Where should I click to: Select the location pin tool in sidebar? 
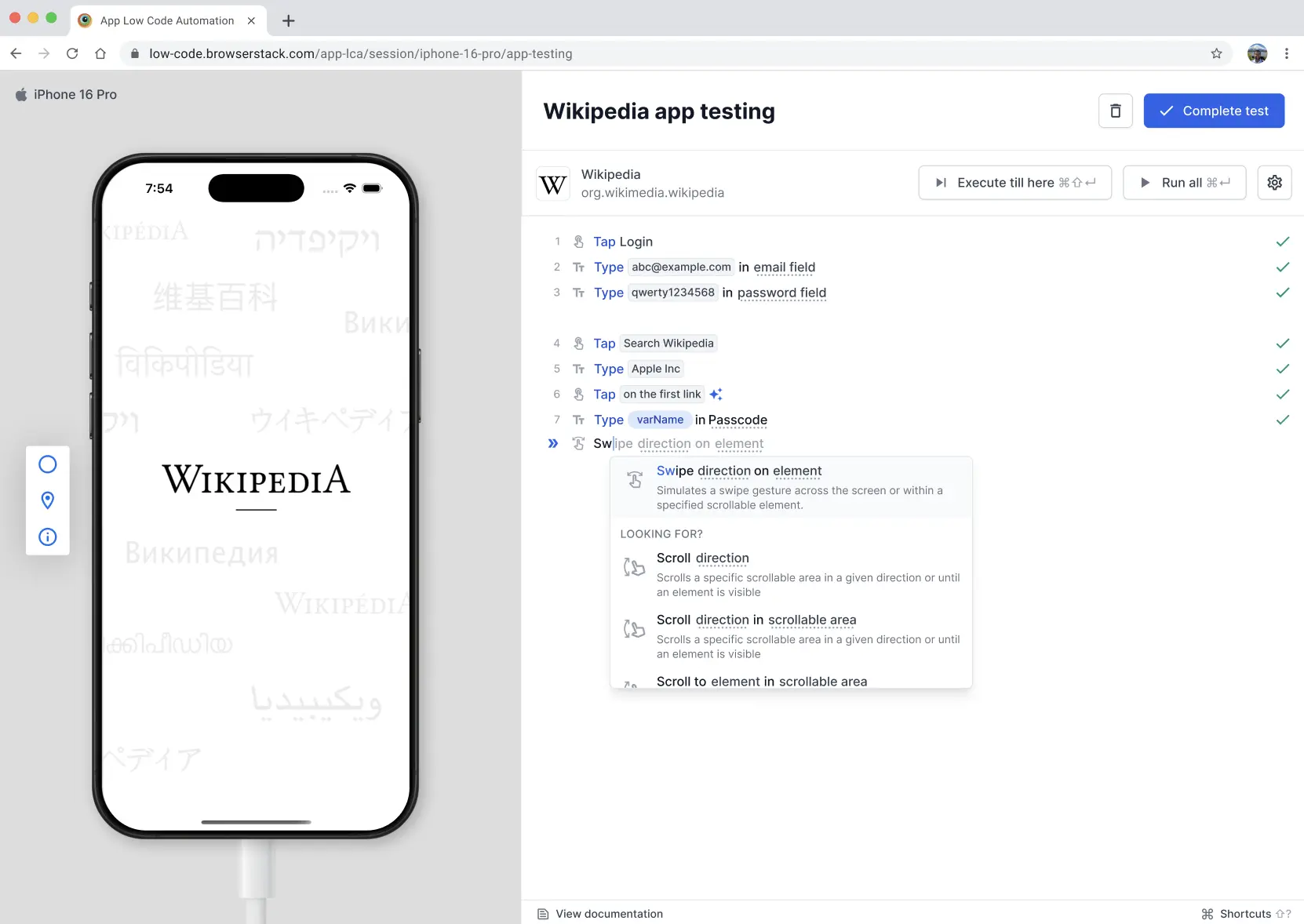coord(48,500)
